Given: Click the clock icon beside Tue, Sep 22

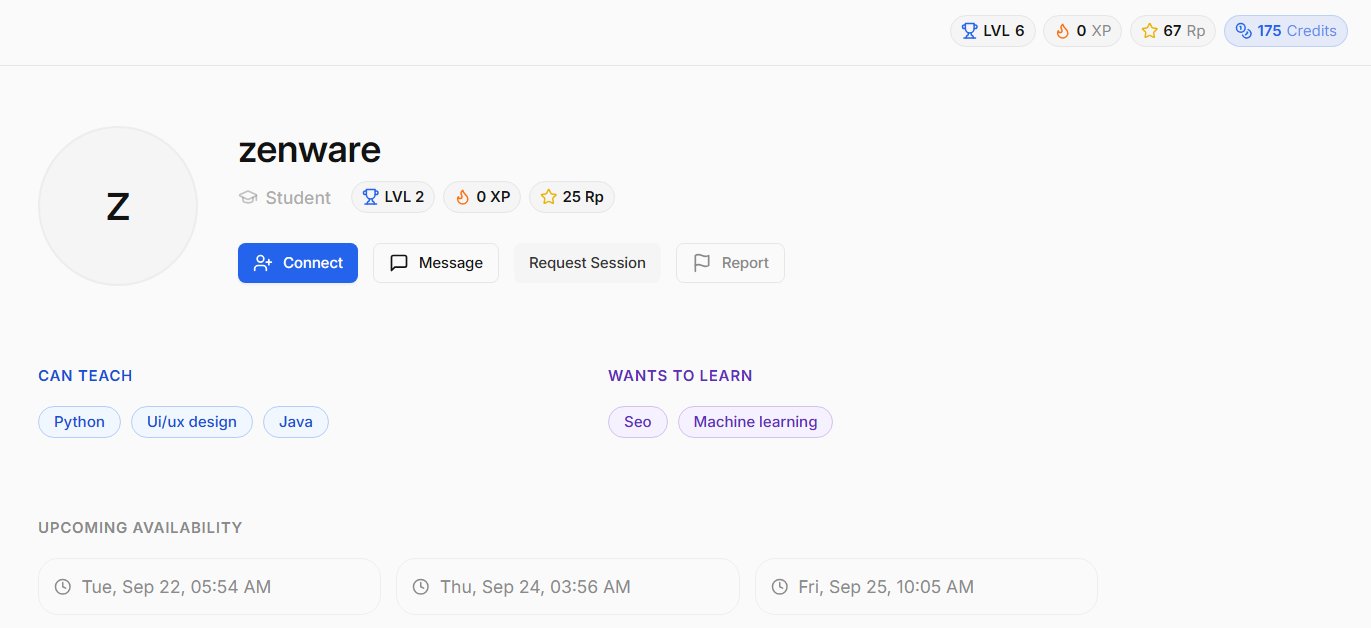Looking at the screenshot, I should [62, 587].
